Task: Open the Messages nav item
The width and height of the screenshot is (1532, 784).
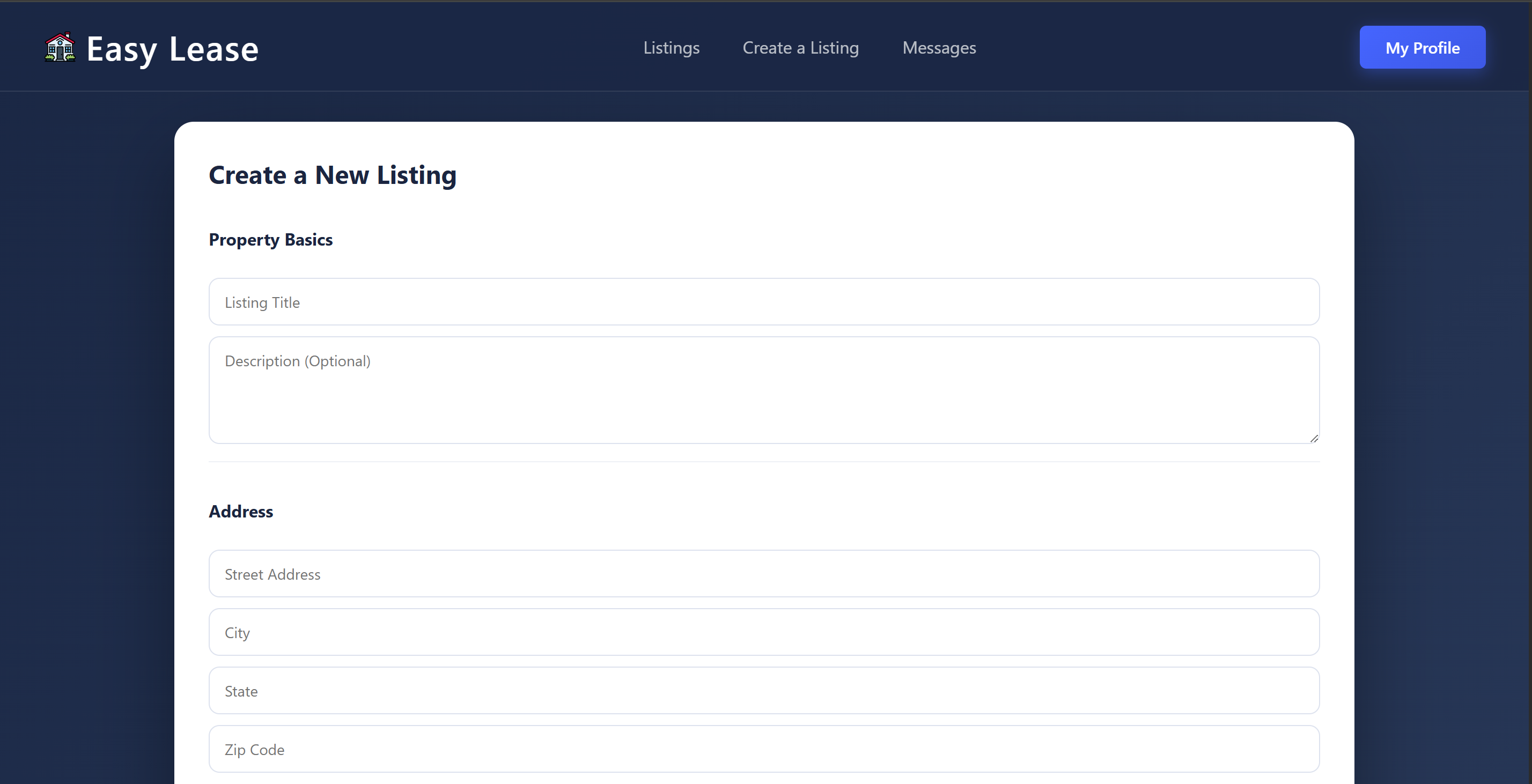Action: pyautogui.click(x=939, y=48)
